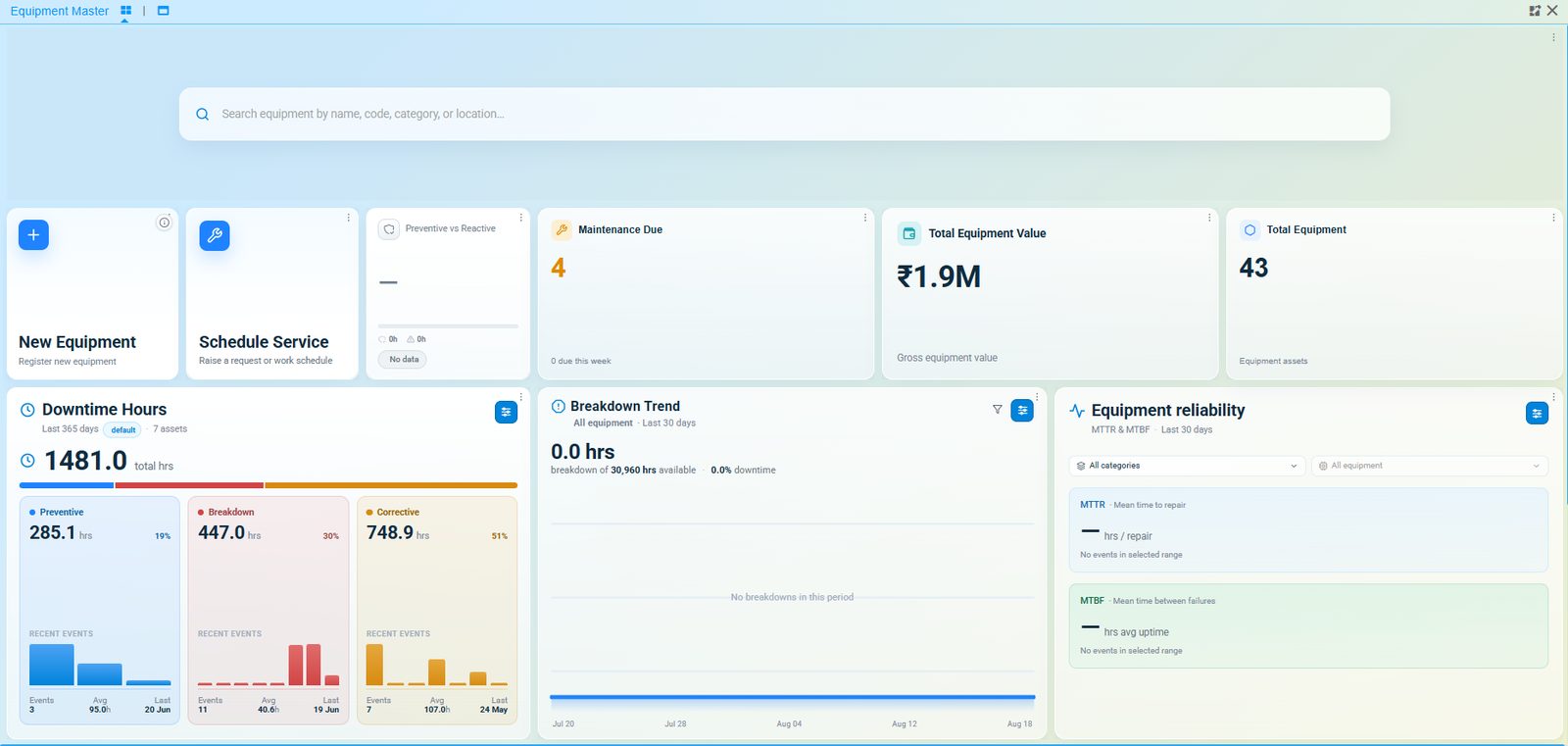This screenshot has width=1568, height=746.
Task: Click the blue Preventive segment of downtime bar
Action: (x=67, y=485)
